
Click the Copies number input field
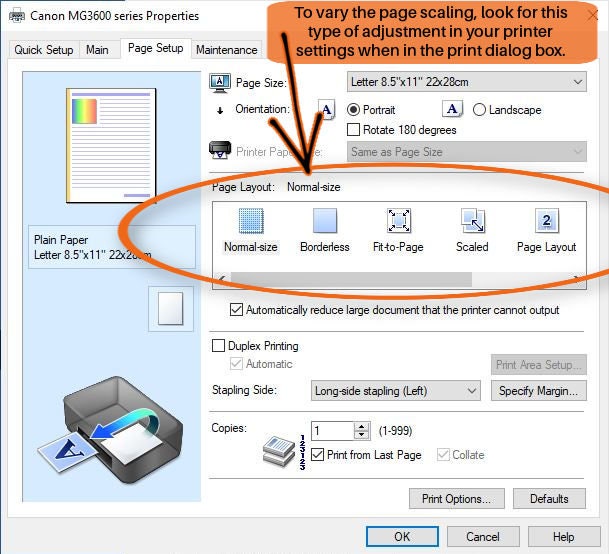[332, 431]
